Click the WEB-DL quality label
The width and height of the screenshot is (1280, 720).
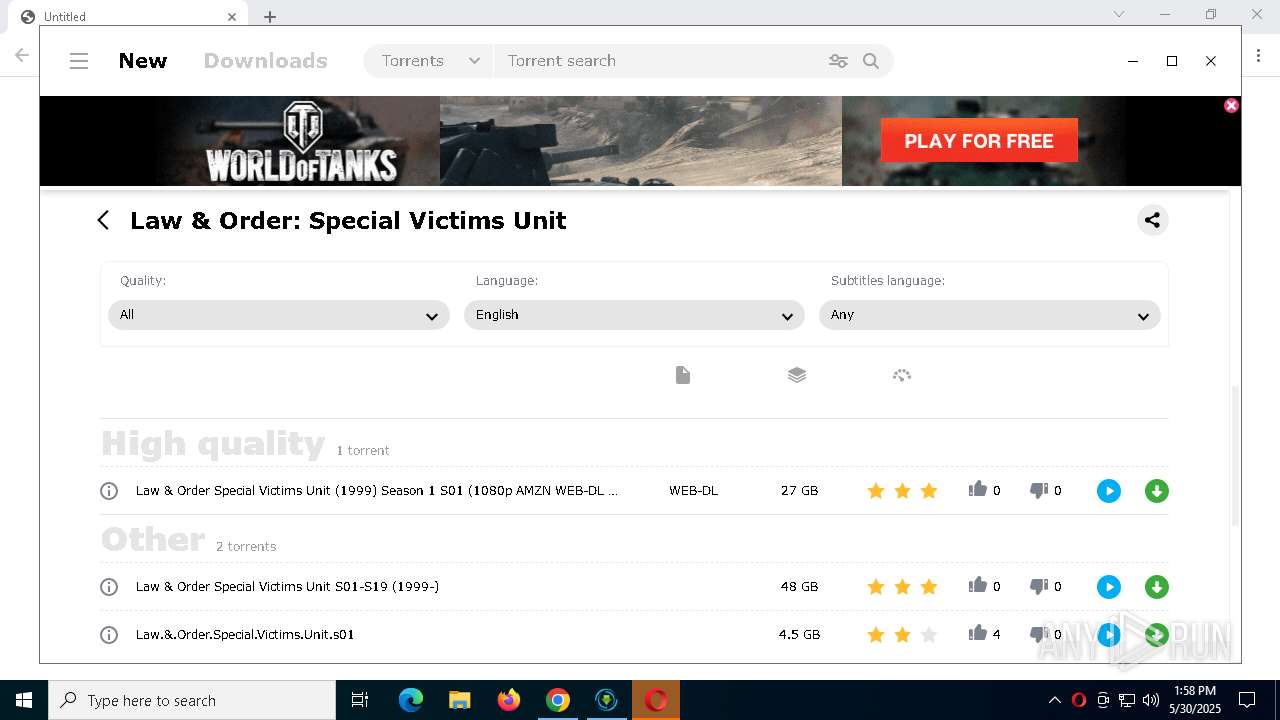pos(693,491)
